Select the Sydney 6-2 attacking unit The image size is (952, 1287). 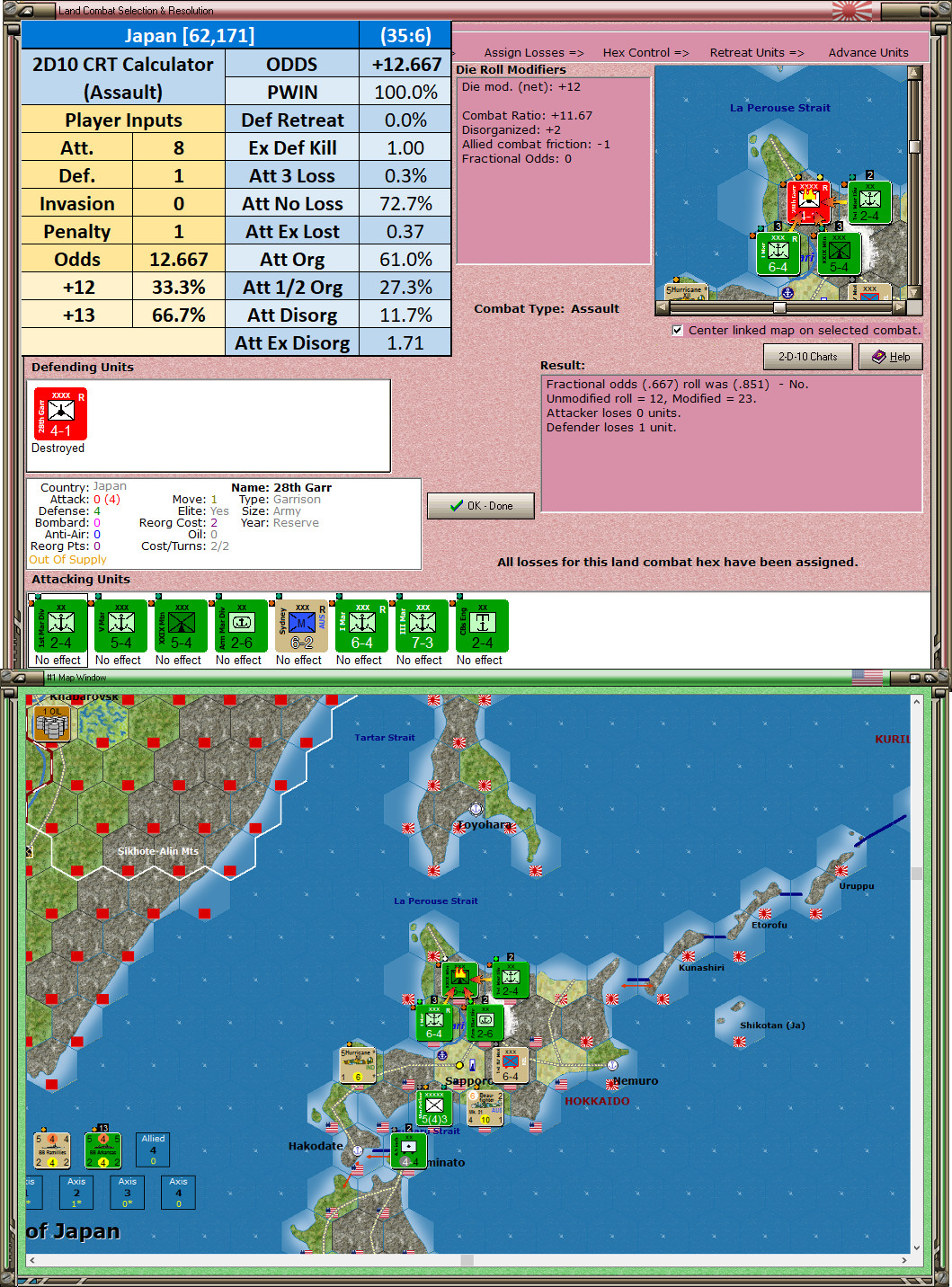pyautogui.click(x=302, y=626)
